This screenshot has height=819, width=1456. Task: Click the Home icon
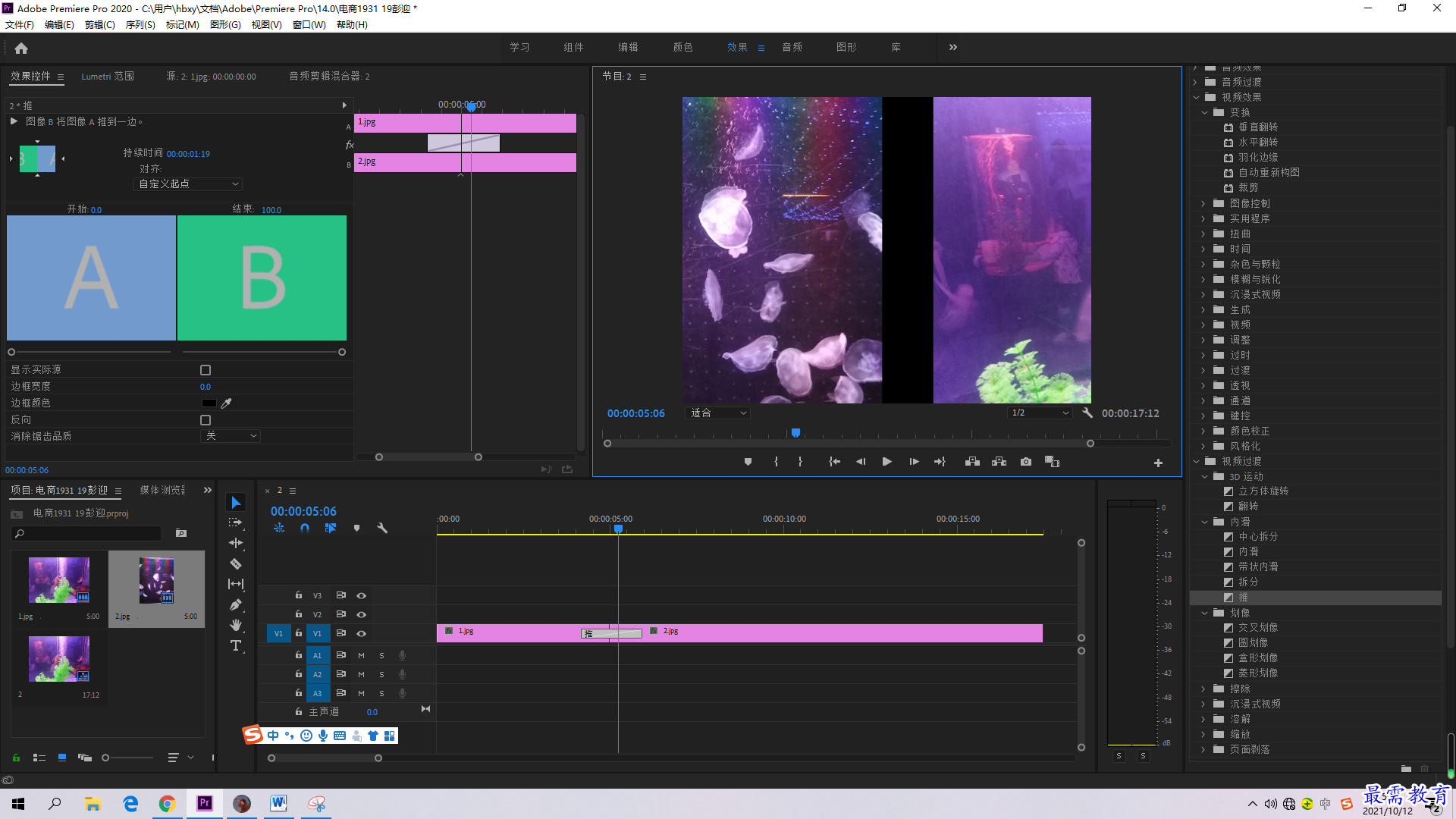21,48
